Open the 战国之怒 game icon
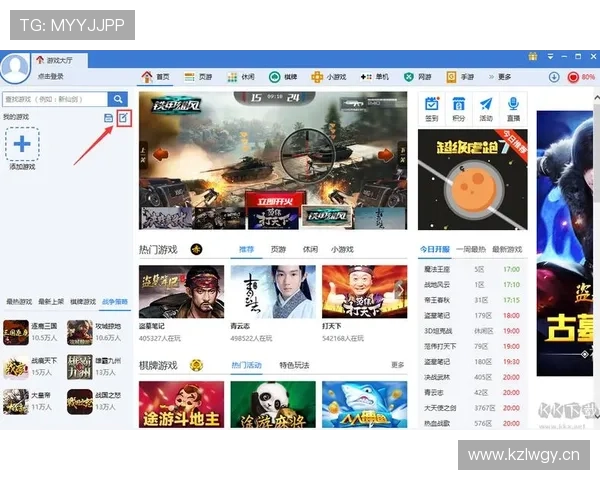Screen dimensions: 600x480 click(x=80, y=402)
